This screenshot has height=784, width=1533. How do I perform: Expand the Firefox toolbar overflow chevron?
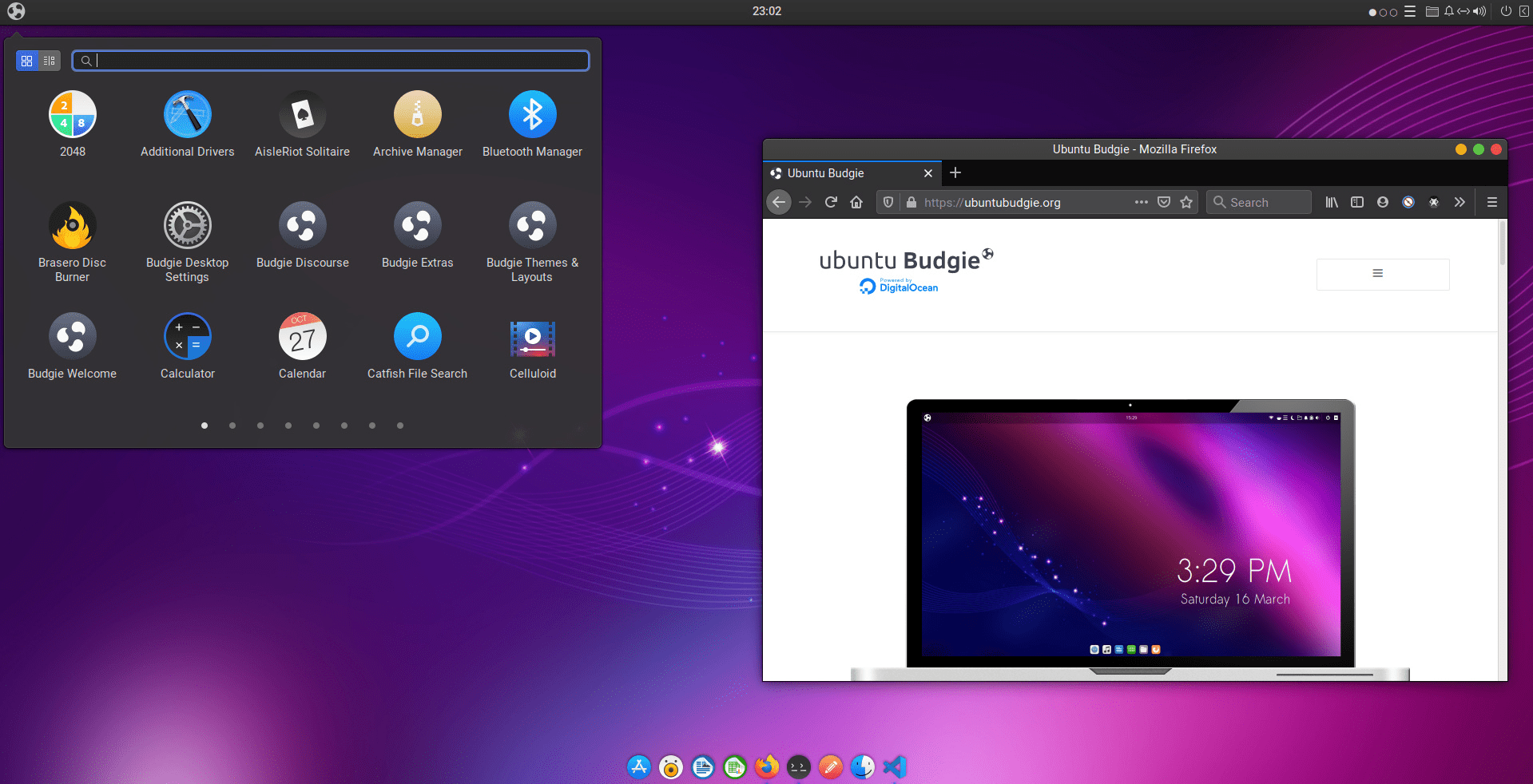1460,202
